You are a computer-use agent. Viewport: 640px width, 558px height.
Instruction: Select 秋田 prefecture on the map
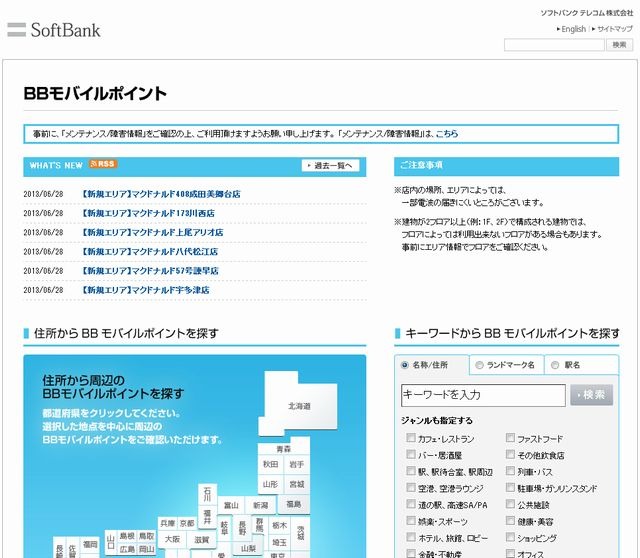tap(271, 464)
